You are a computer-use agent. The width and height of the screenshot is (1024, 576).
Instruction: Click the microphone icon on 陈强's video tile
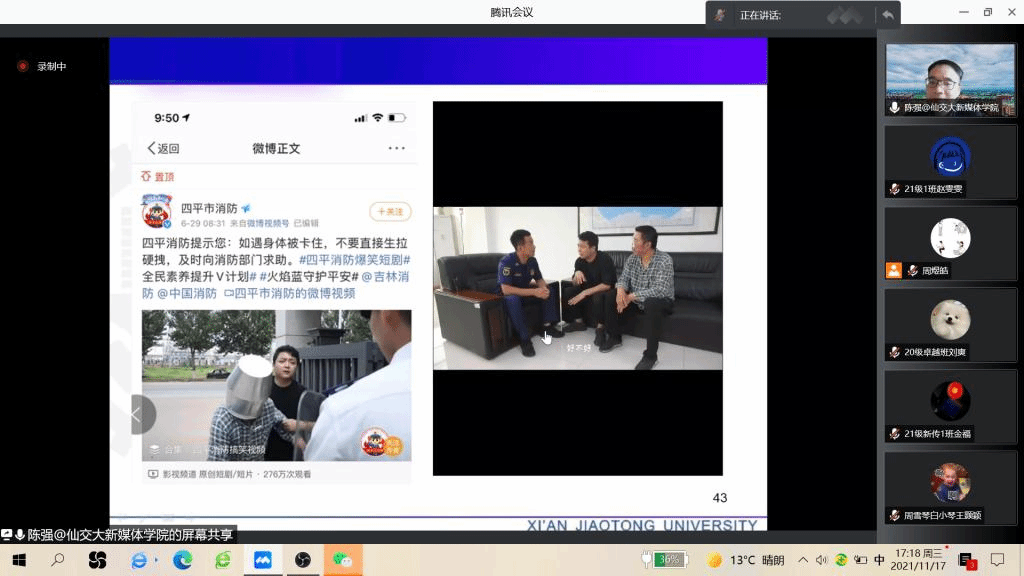pos(894,107)
